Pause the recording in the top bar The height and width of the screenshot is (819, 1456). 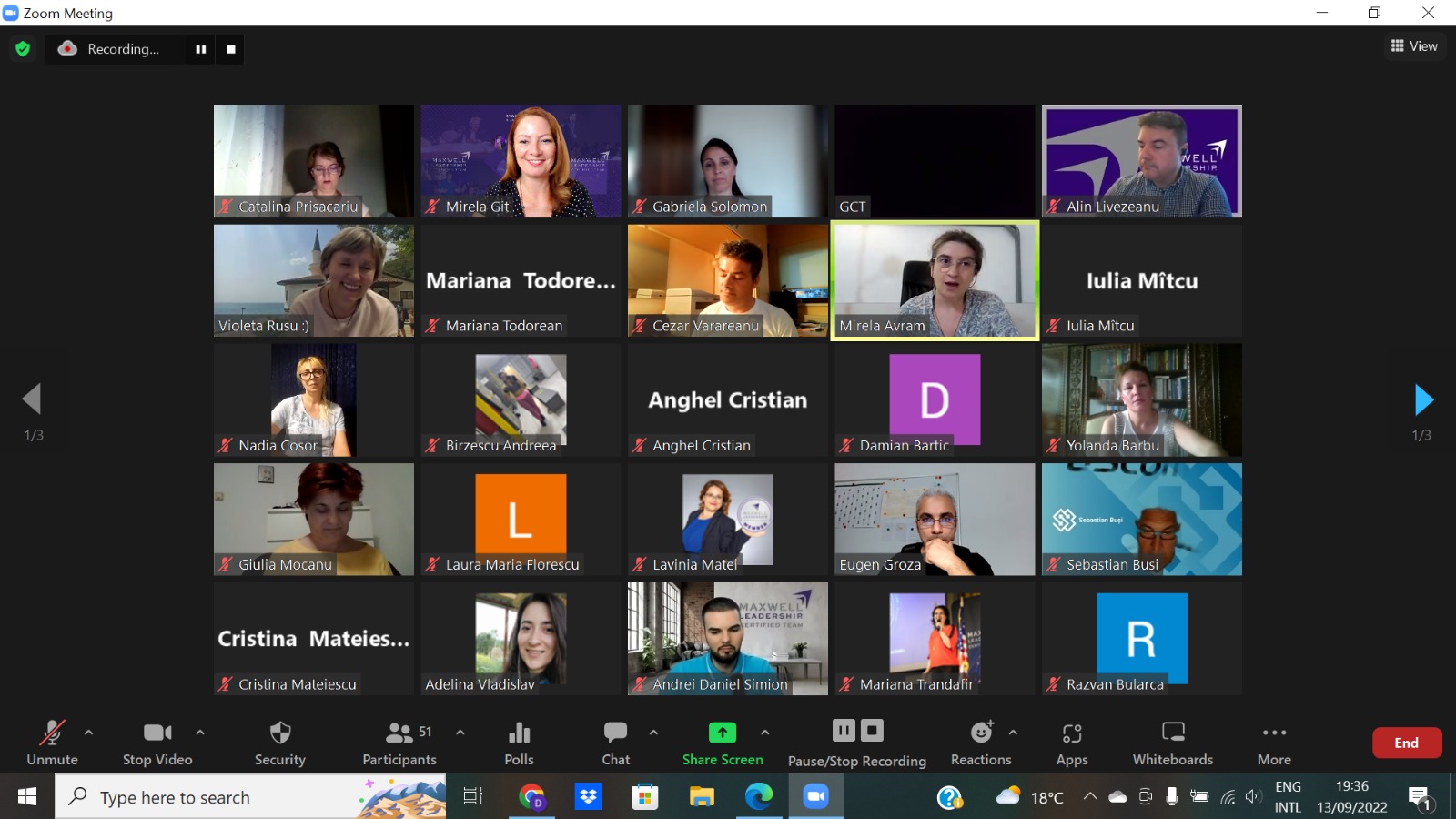point(200,49)
